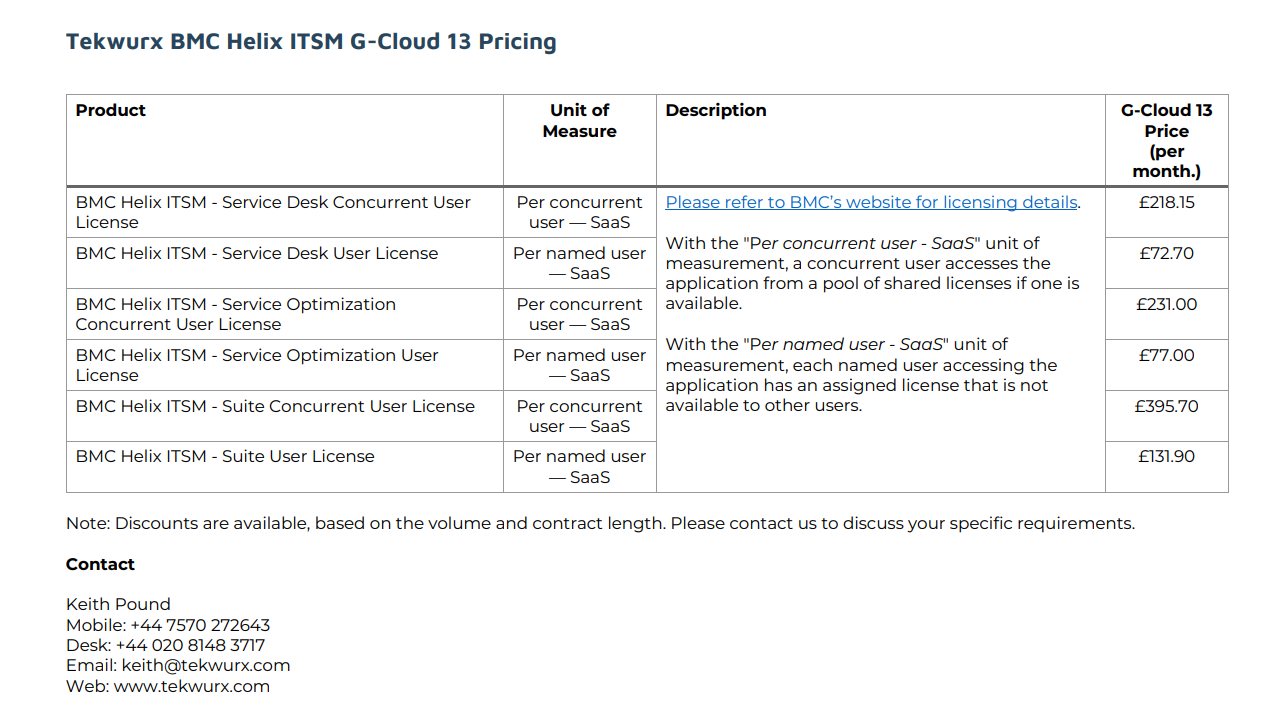Click the Description column header
The width and height of the screenshot is (1277, 726).
[x=716, y=110]
